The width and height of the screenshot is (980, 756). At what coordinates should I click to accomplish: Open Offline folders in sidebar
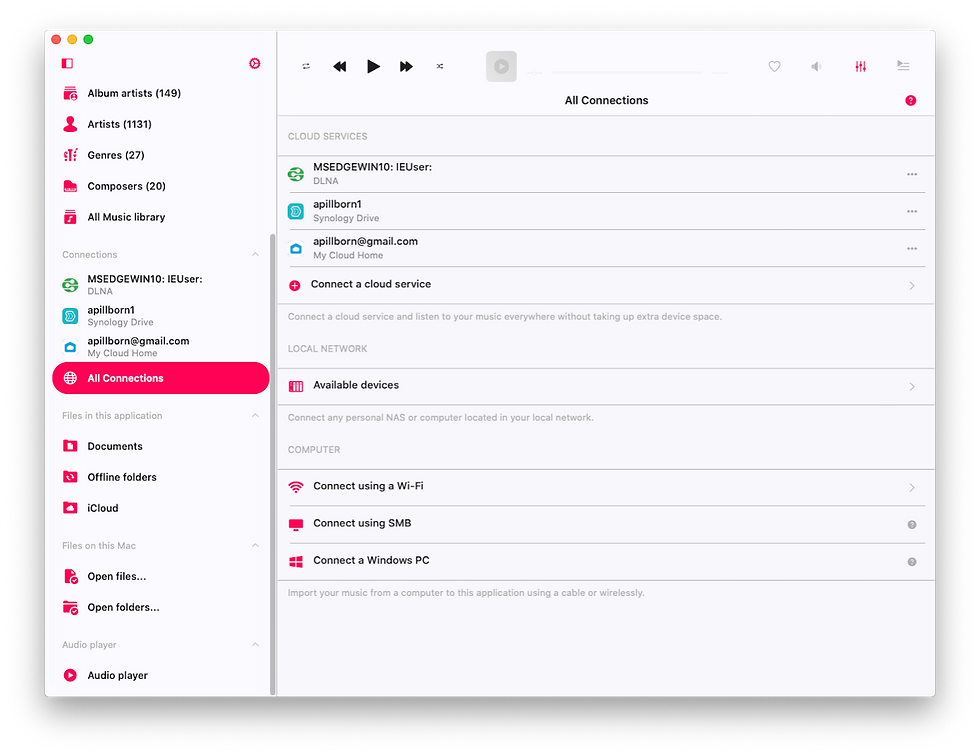coord(161,477)
